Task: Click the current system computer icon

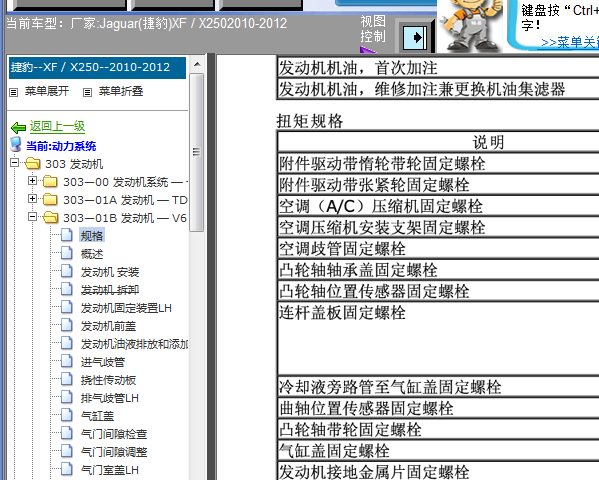Action: point(16,144)
